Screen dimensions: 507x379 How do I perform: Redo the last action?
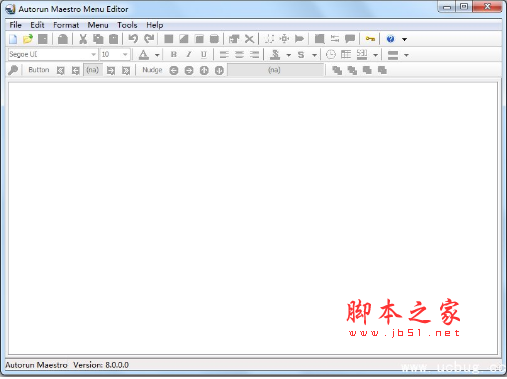click(149, 39)
